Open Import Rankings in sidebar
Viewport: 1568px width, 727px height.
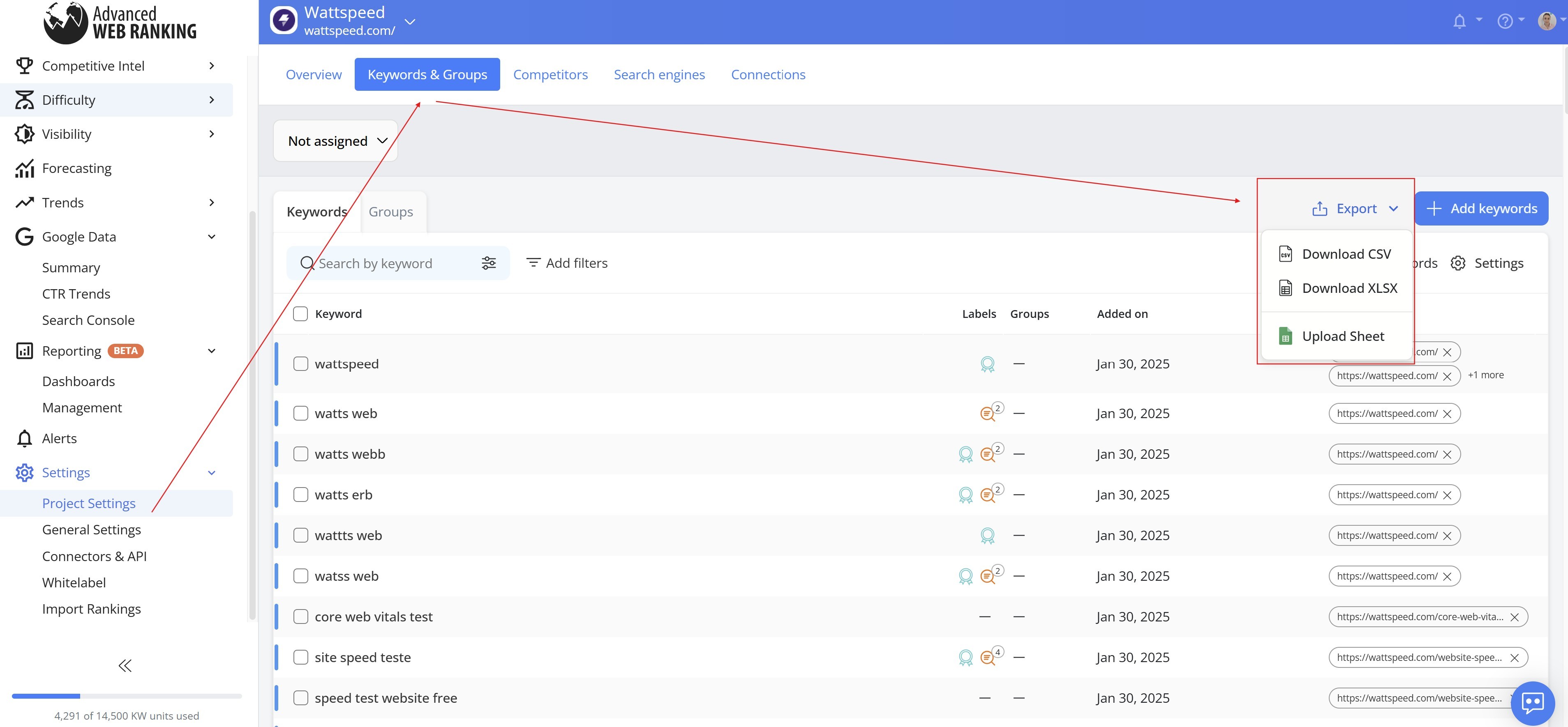coord(91,609)
